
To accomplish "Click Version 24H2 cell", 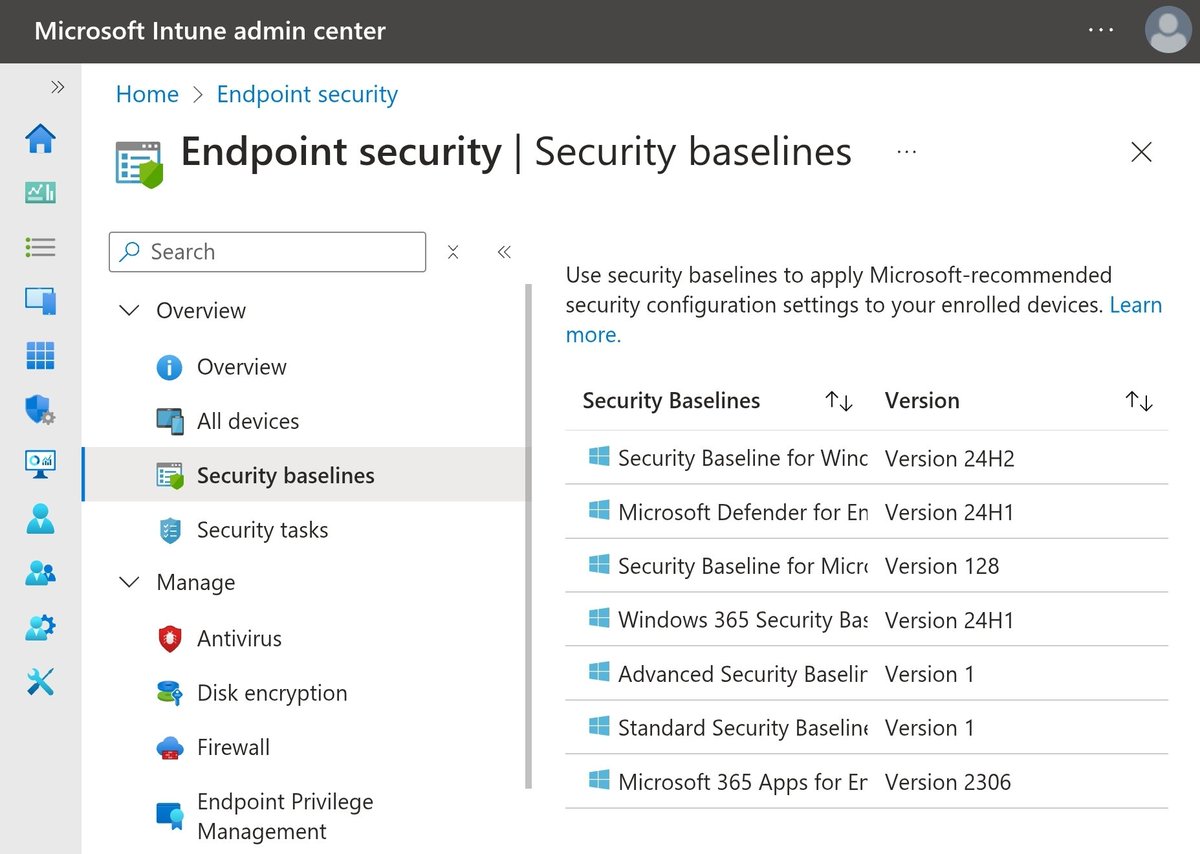I will click(x=949, y=458).
